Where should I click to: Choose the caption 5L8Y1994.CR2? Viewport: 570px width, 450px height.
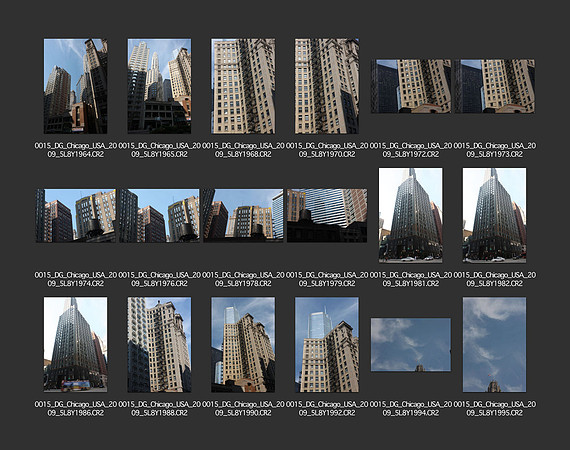click(x=411, y=408)
